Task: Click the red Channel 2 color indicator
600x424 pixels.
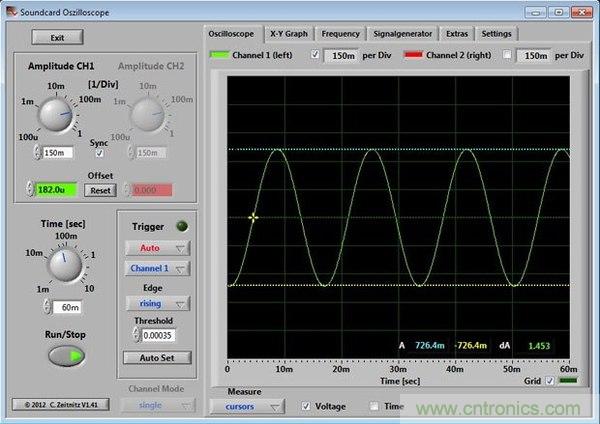Action: coord(415,56)
